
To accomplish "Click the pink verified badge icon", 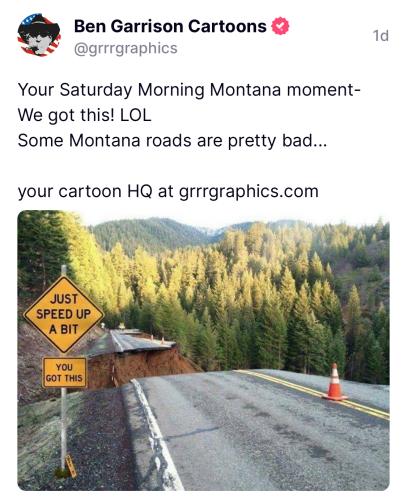I will tap(280, 26).
